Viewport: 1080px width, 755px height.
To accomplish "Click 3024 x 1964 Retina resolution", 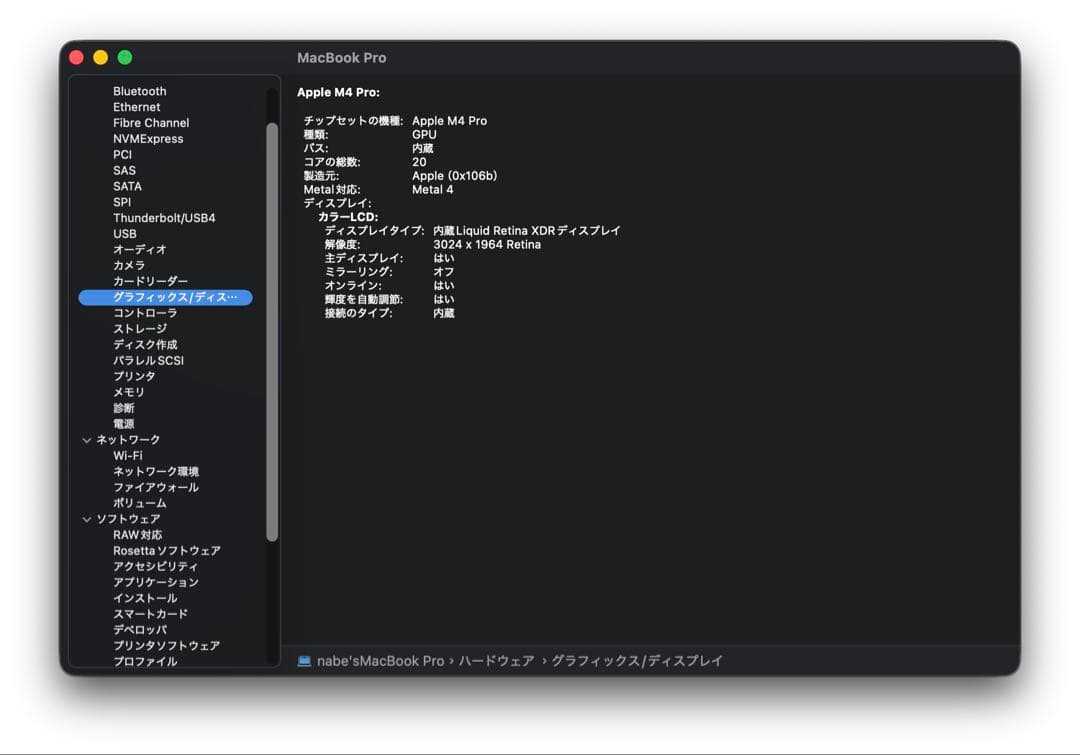I will [x=487, y=245].
